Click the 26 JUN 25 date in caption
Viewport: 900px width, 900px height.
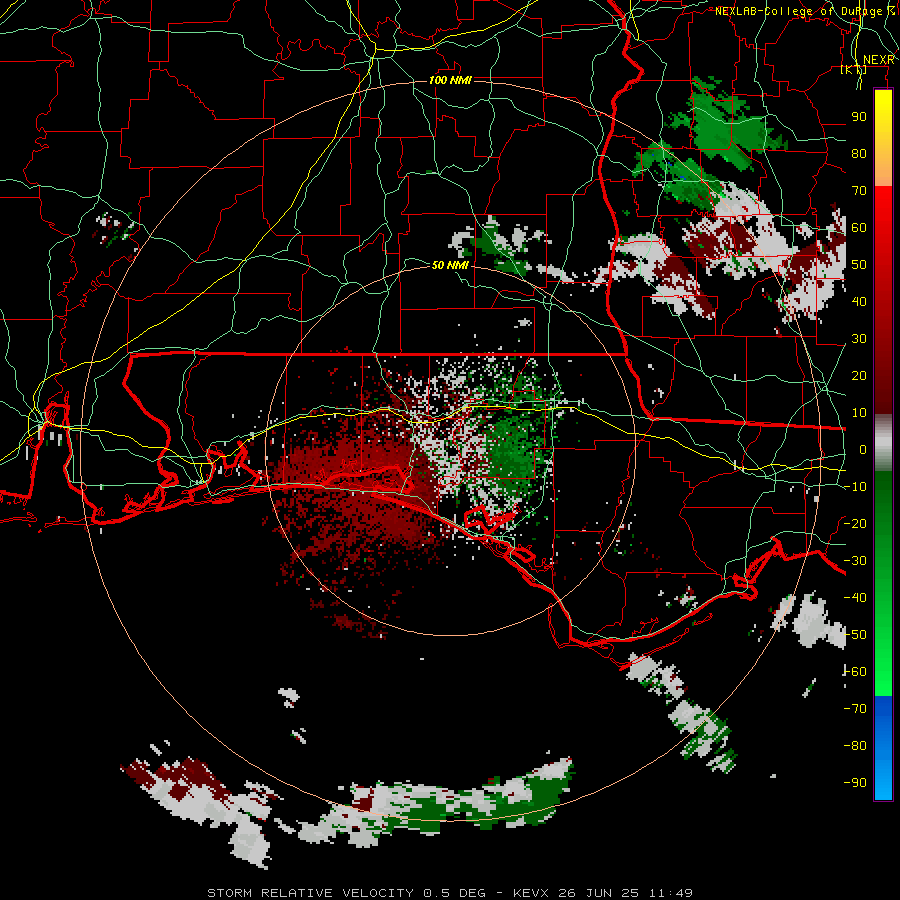pos(599,893)
